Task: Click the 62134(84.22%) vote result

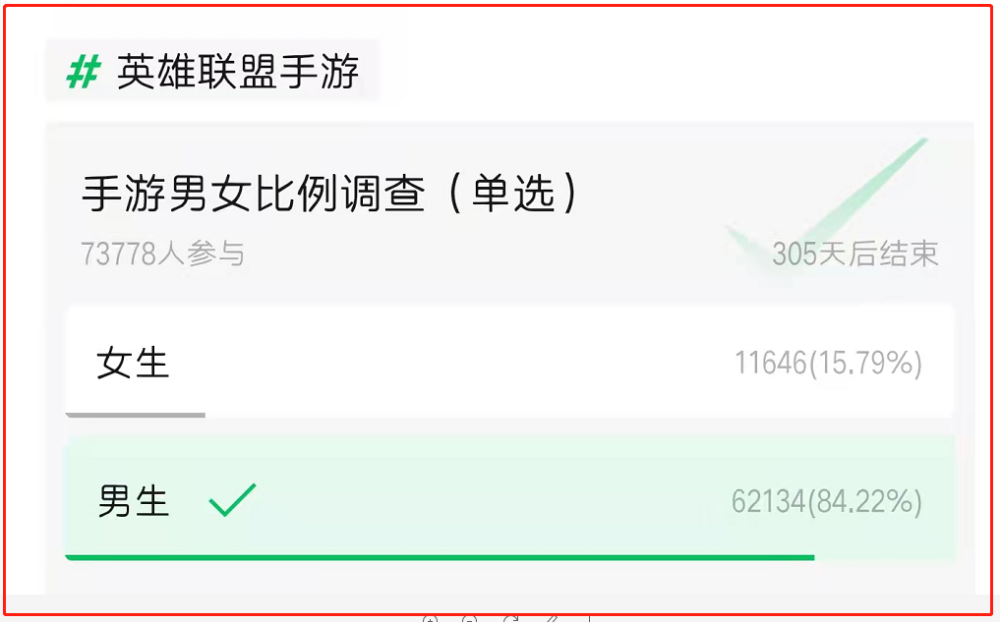Action: pyautogui.click(x=827, y=501)
